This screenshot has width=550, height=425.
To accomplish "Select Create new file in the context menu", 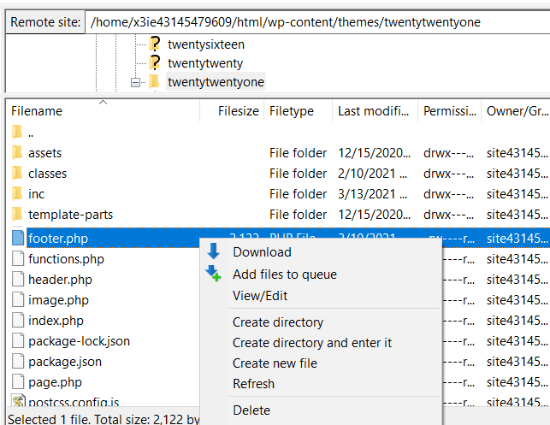I will pyautogui.click(x=275, y=363).
